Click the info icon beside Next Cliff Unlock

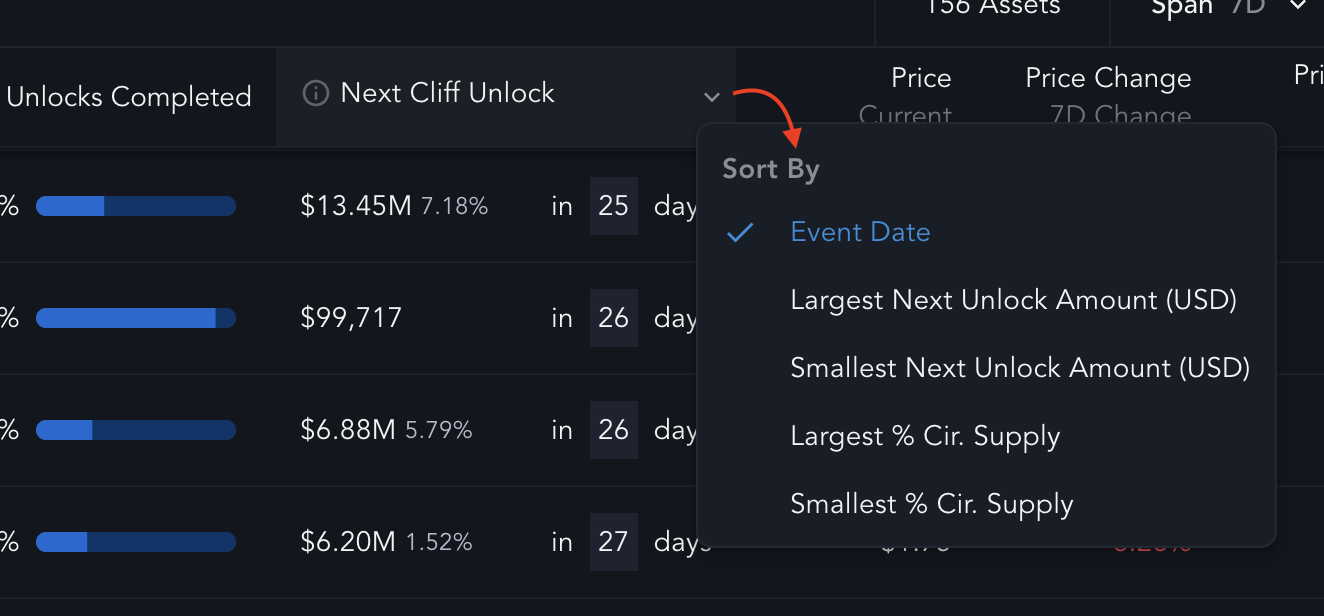point(315,95)
